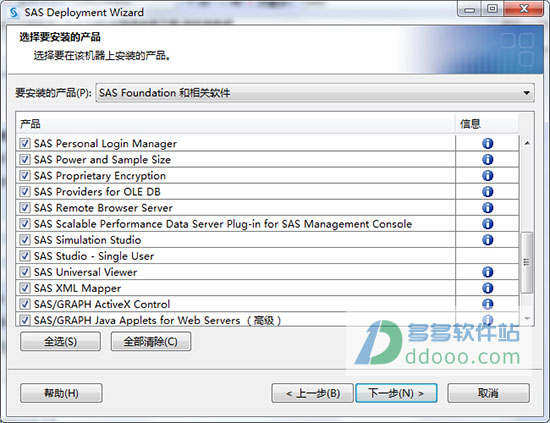
Task: Show info for SAS Simulation Studio
Action: (x=488, y=240)
